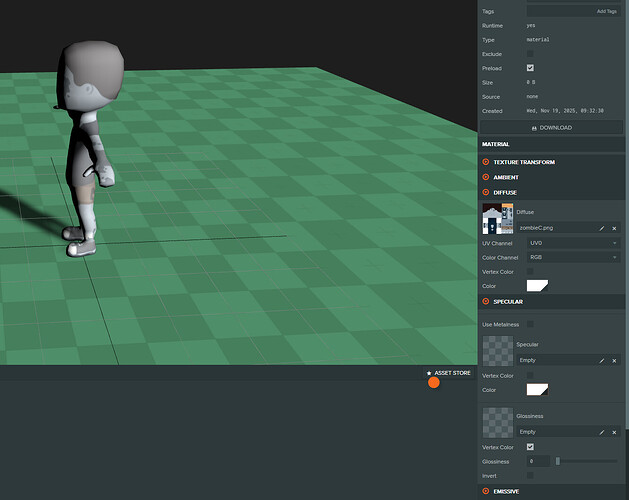The height and width of the screenshot is (500, 629).
Task: Clear the Glossiness texture slot with the x icon
Action: [614, 432]
